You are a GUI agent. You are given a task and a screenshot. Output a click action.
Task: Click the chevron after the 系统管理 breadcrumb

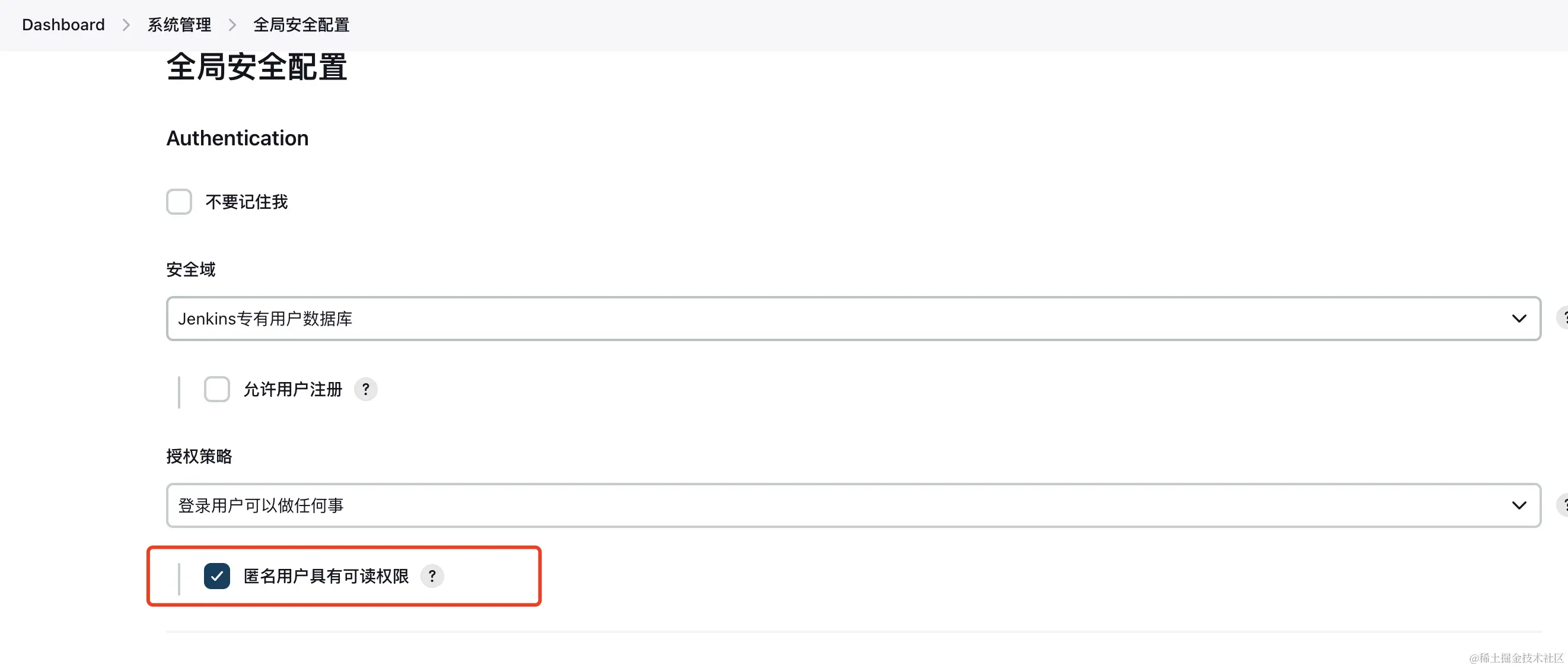[x=232, y=25]
